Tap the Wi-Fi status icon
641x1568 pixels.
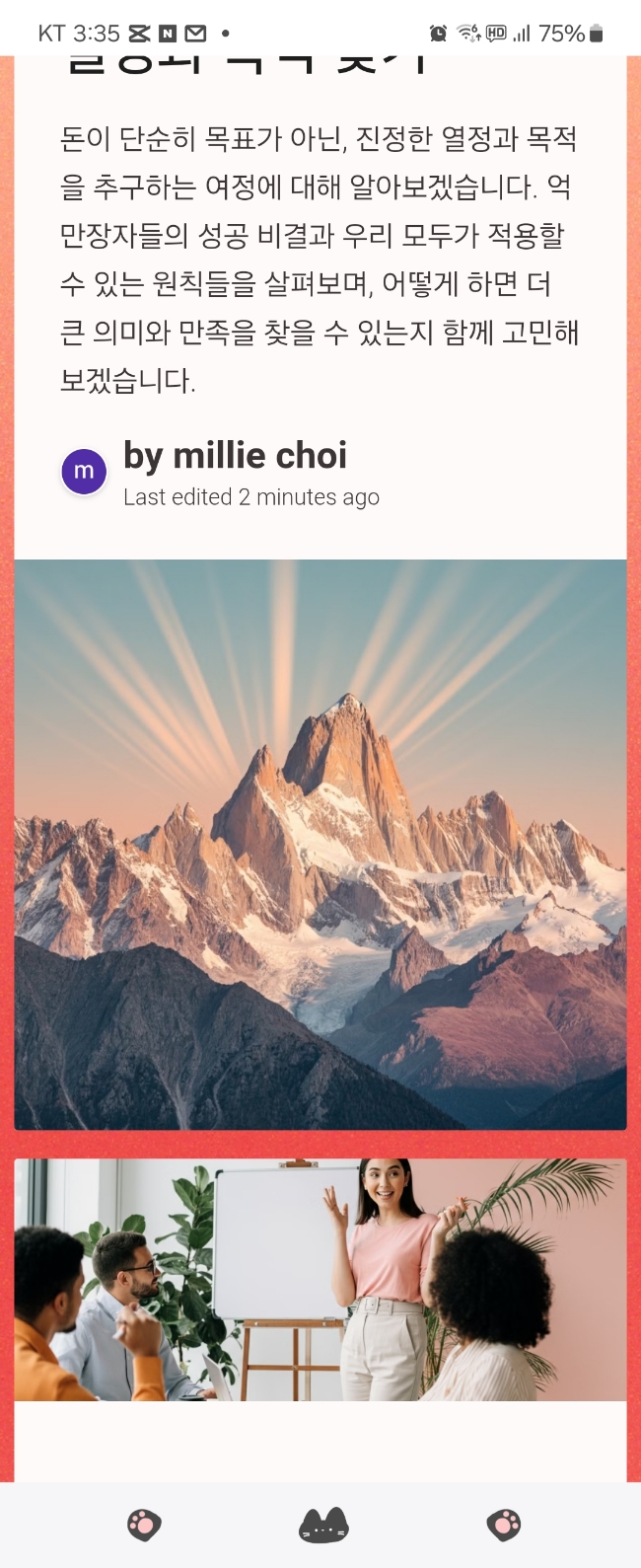tap(468, 34)
